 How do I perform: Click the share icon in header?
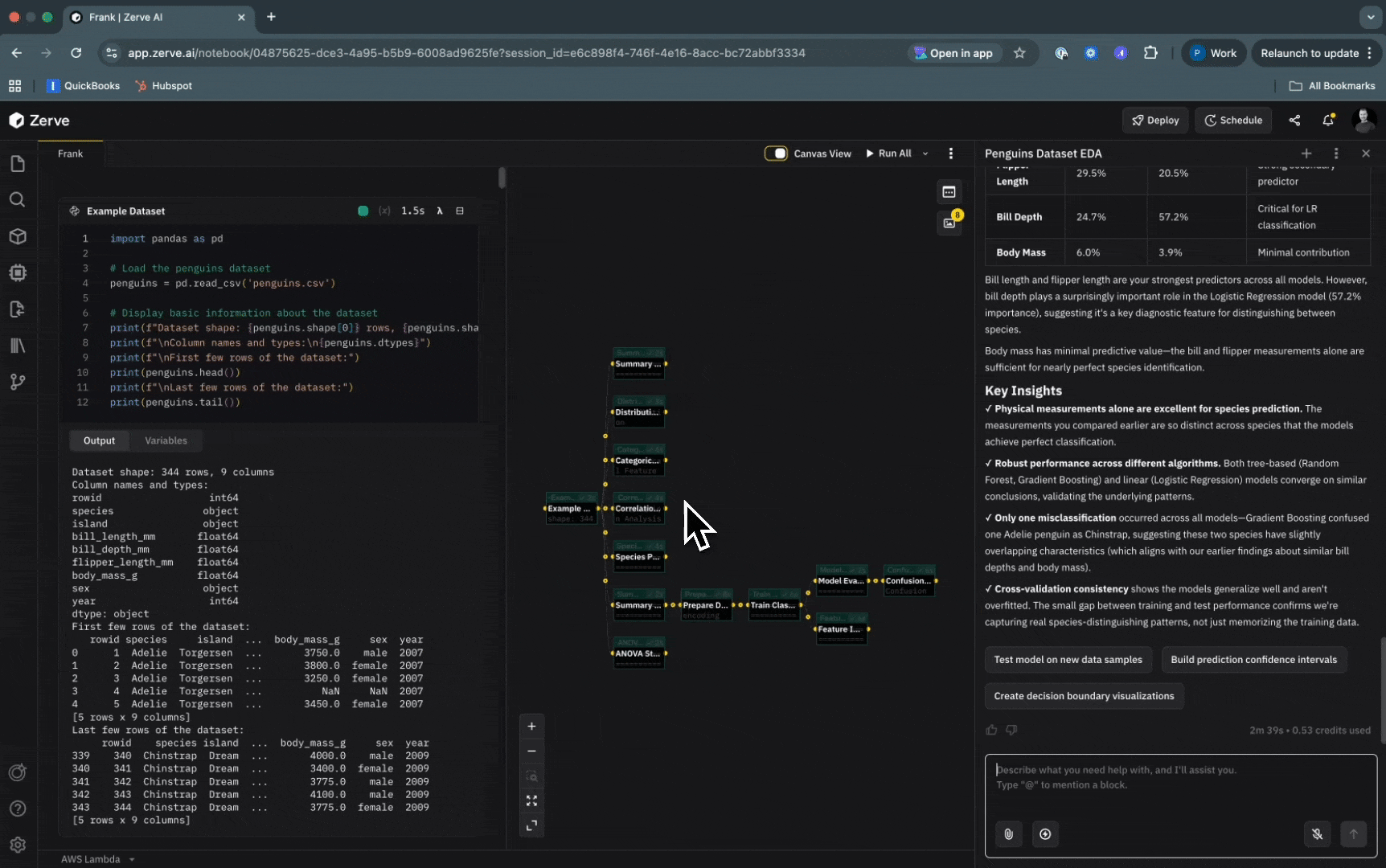[x=1294, y=121]
